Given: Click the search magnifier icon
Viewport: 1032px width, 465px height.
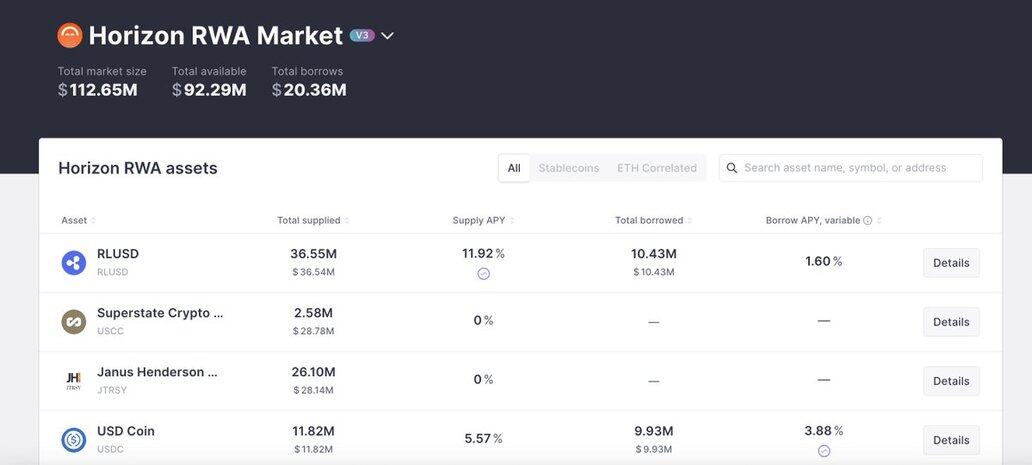Looking at the screenshot, I should (732, 168).
